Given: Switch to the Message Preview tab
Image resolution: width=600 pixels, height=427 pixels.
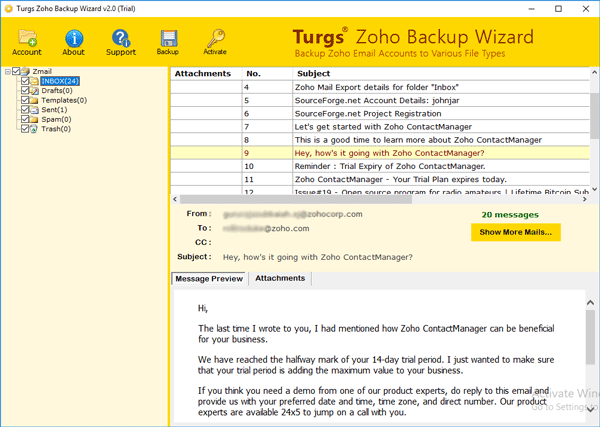Looking at the screenshot, I should tap(209, 279).
